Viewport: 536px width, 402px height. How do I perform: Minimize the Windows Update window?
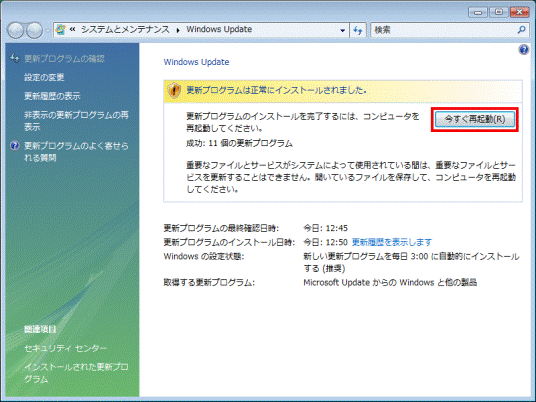[478, 12]
